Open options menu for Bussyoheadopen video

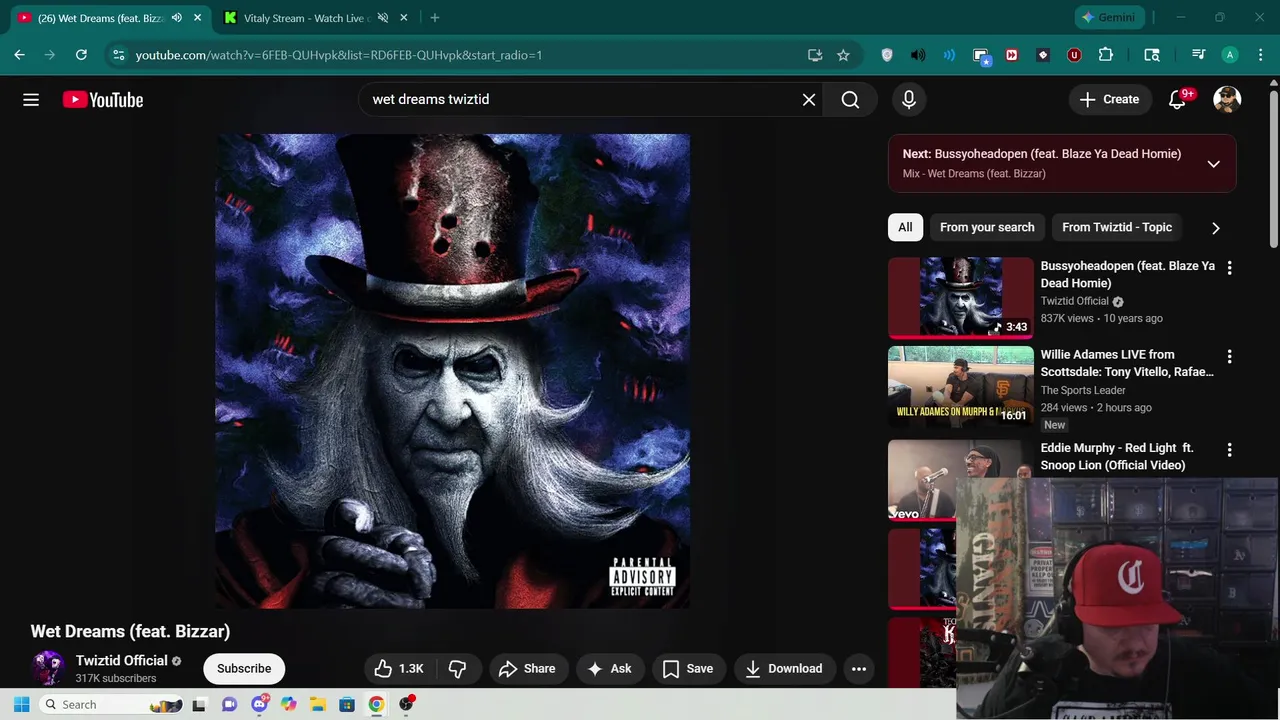coord(1229,268)
